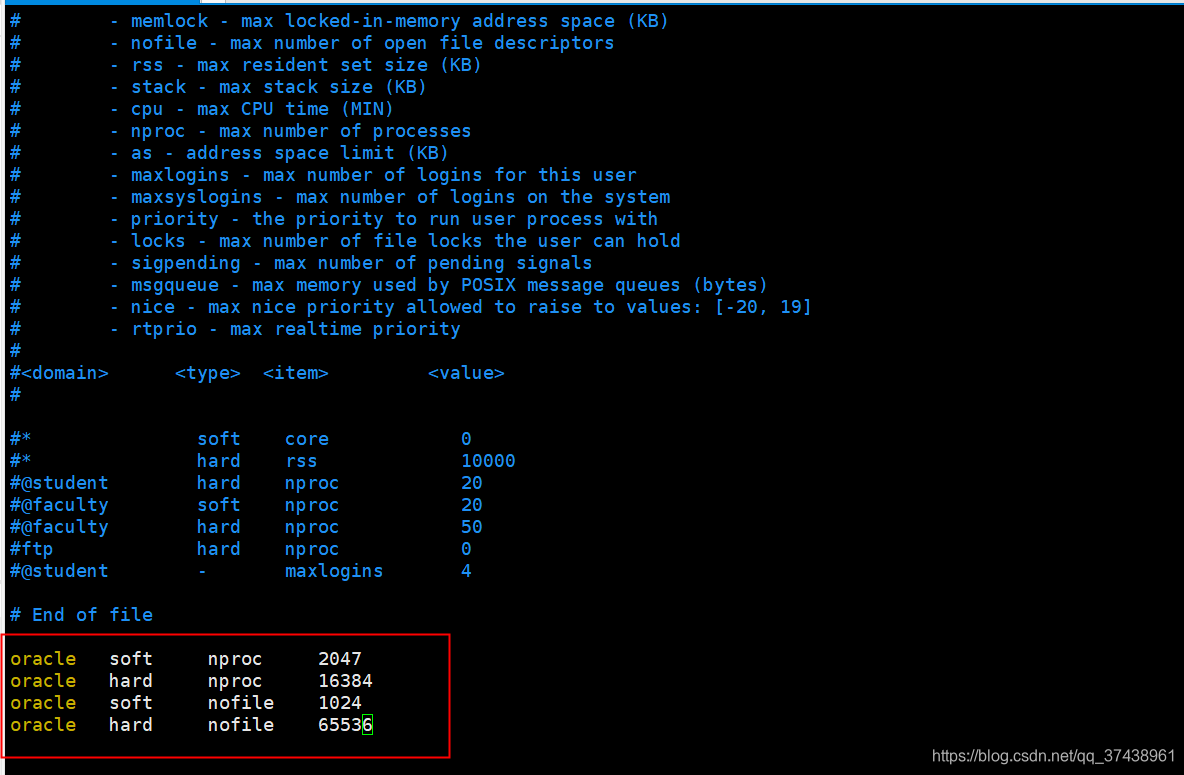Click the value 16384
The width and height of the screenshot is (1184, 775).
point(345,681)
